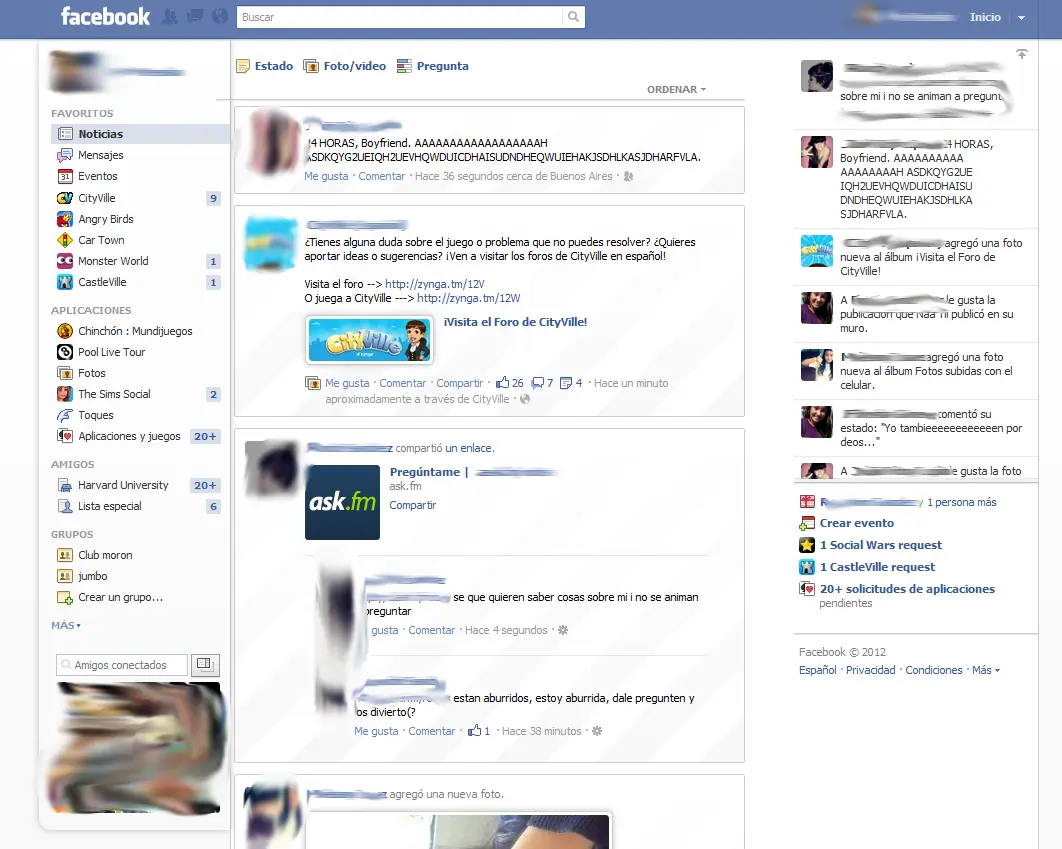Launch Angry Birds app icon

65,219
